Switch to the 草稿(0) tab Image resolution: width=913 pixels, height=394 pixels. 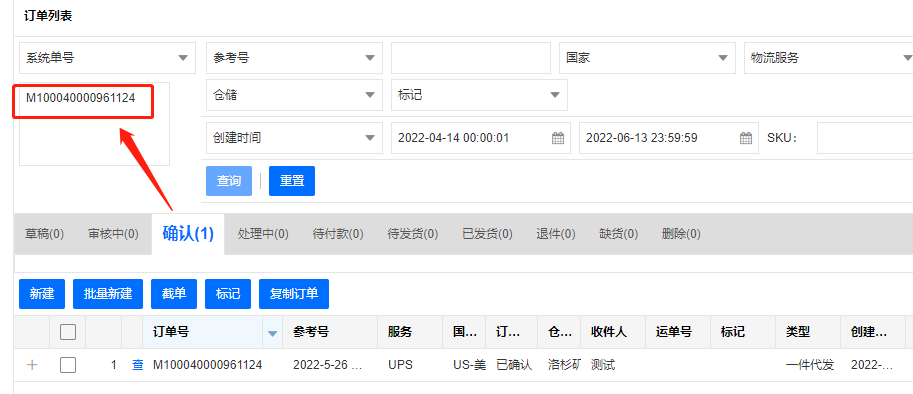45,234
